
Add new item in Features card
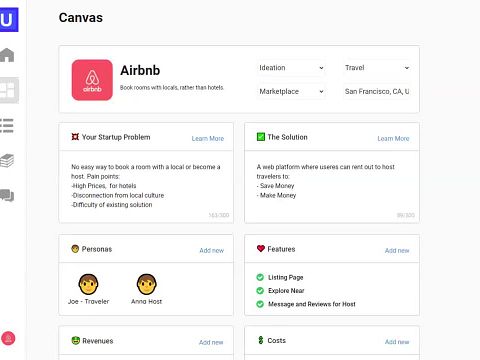pyautogui.click(x=397, y=250)
